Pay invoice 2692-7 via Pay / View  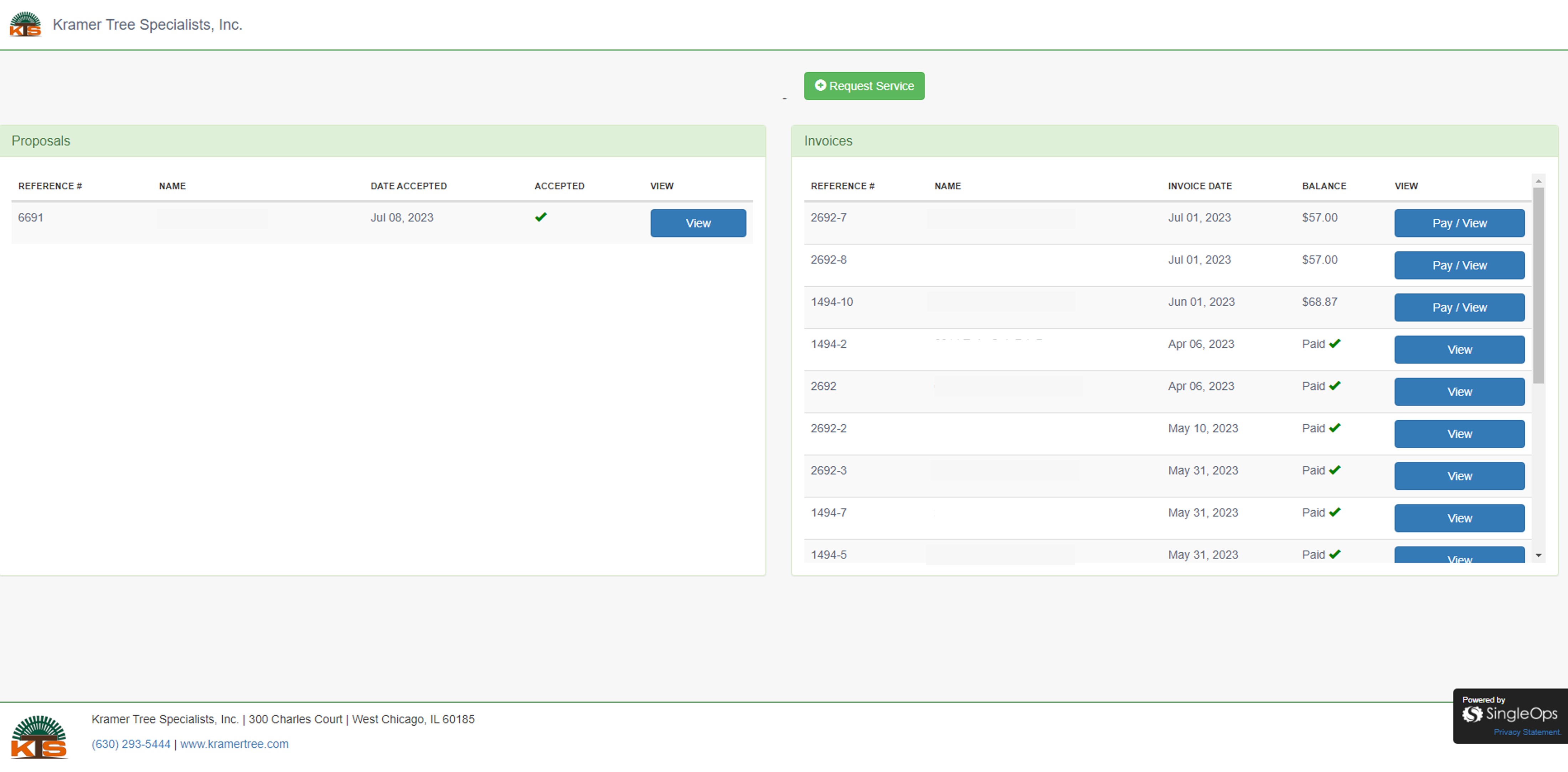[x=1459, y=223]
